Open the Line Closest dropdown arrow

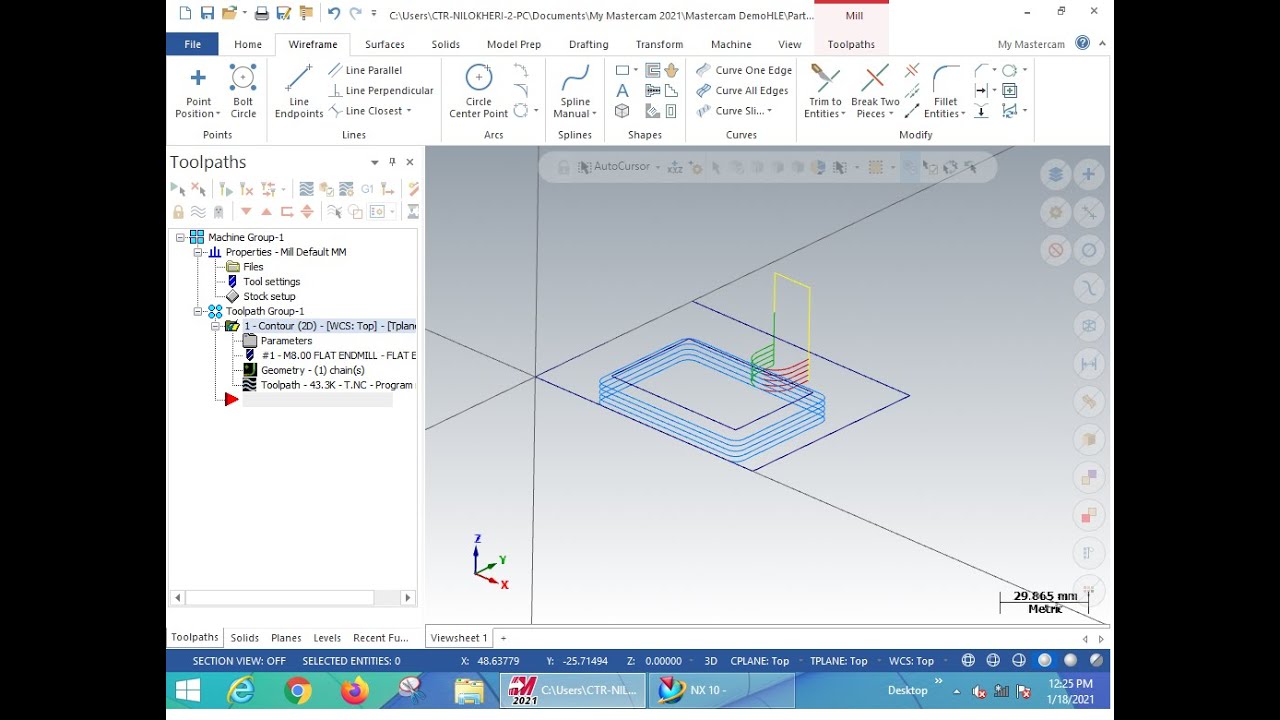pyautogui.click(x=409, y=111)
